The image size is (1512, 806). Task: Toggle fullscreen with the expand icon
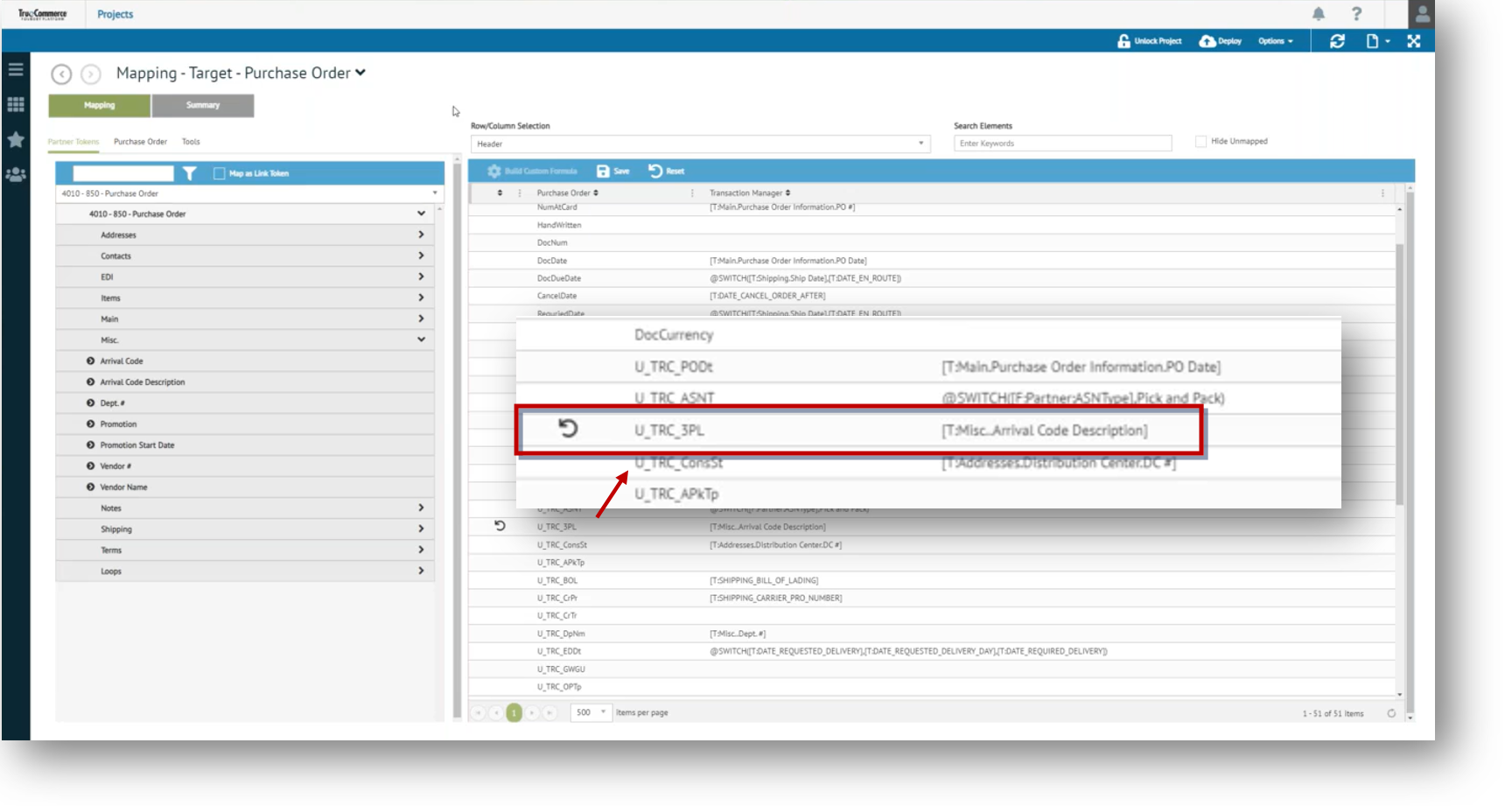tap(1413, 41)
